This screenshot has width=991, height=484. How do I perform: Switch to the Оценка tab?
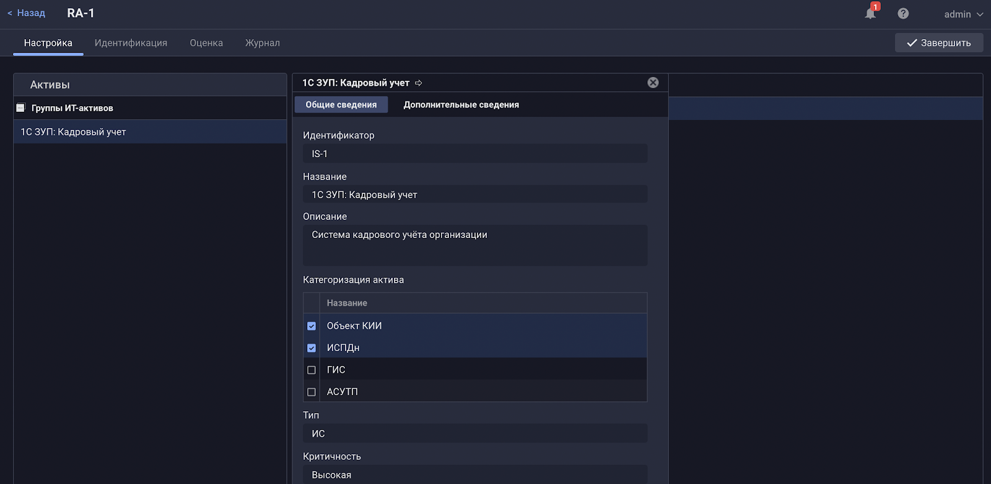[x=206, y=43]
